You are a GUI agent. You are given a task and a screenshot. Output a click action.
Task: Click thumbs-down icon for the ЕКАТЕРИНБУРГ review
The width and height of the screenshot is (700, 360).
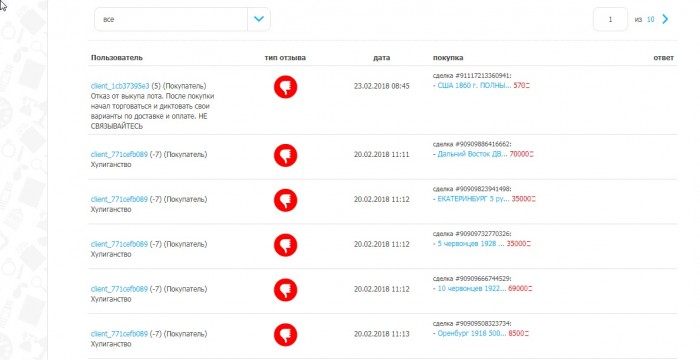[285, 200]
